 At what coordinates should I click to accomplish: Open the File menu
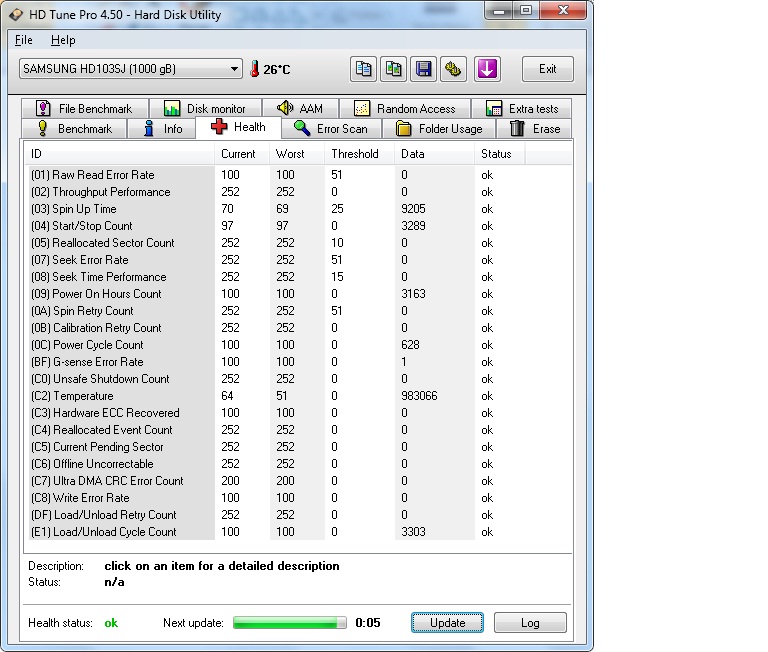coord(24,40)
